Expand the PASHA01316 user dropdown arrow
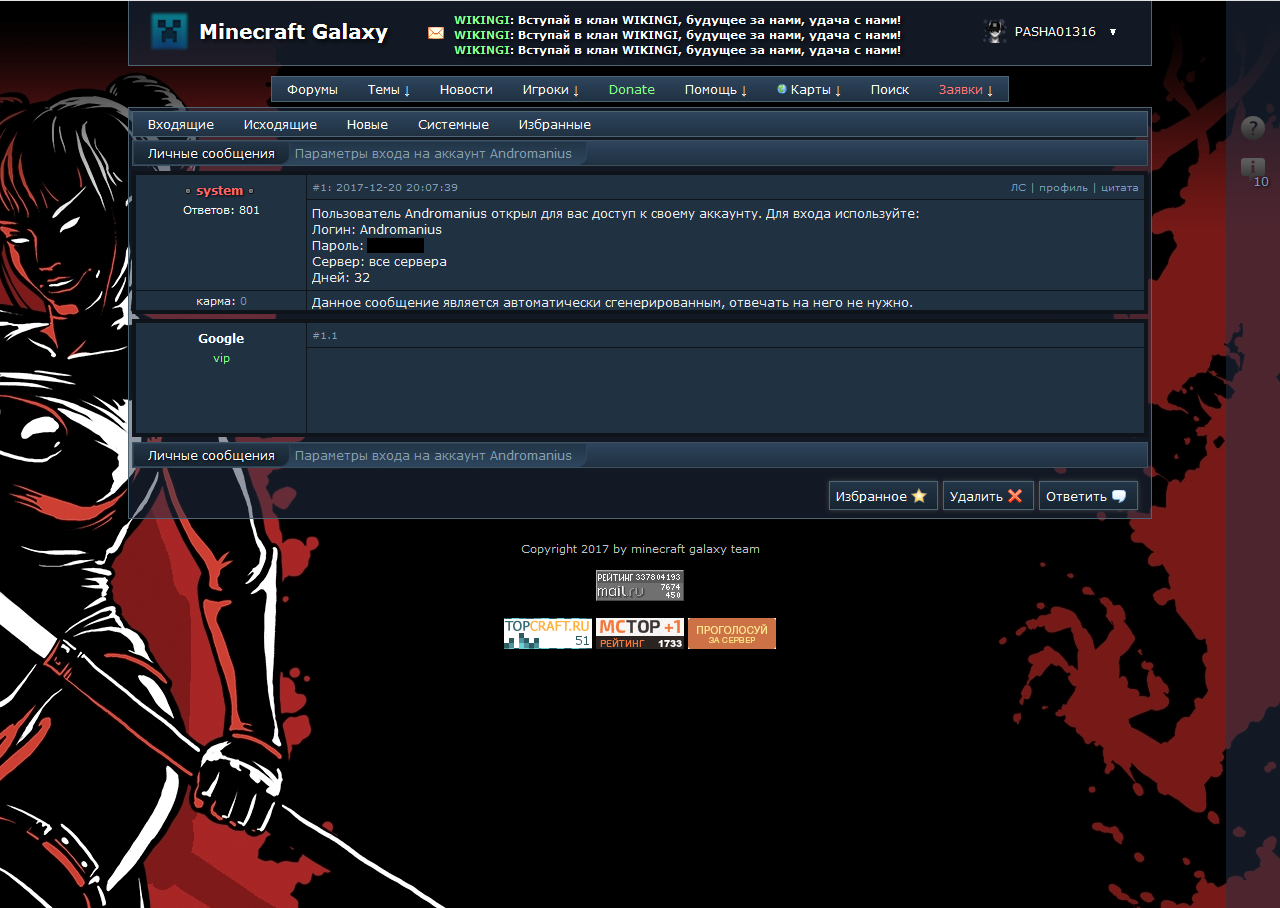The height and width of the screenshot is (908, 1280). [1113, 32]
